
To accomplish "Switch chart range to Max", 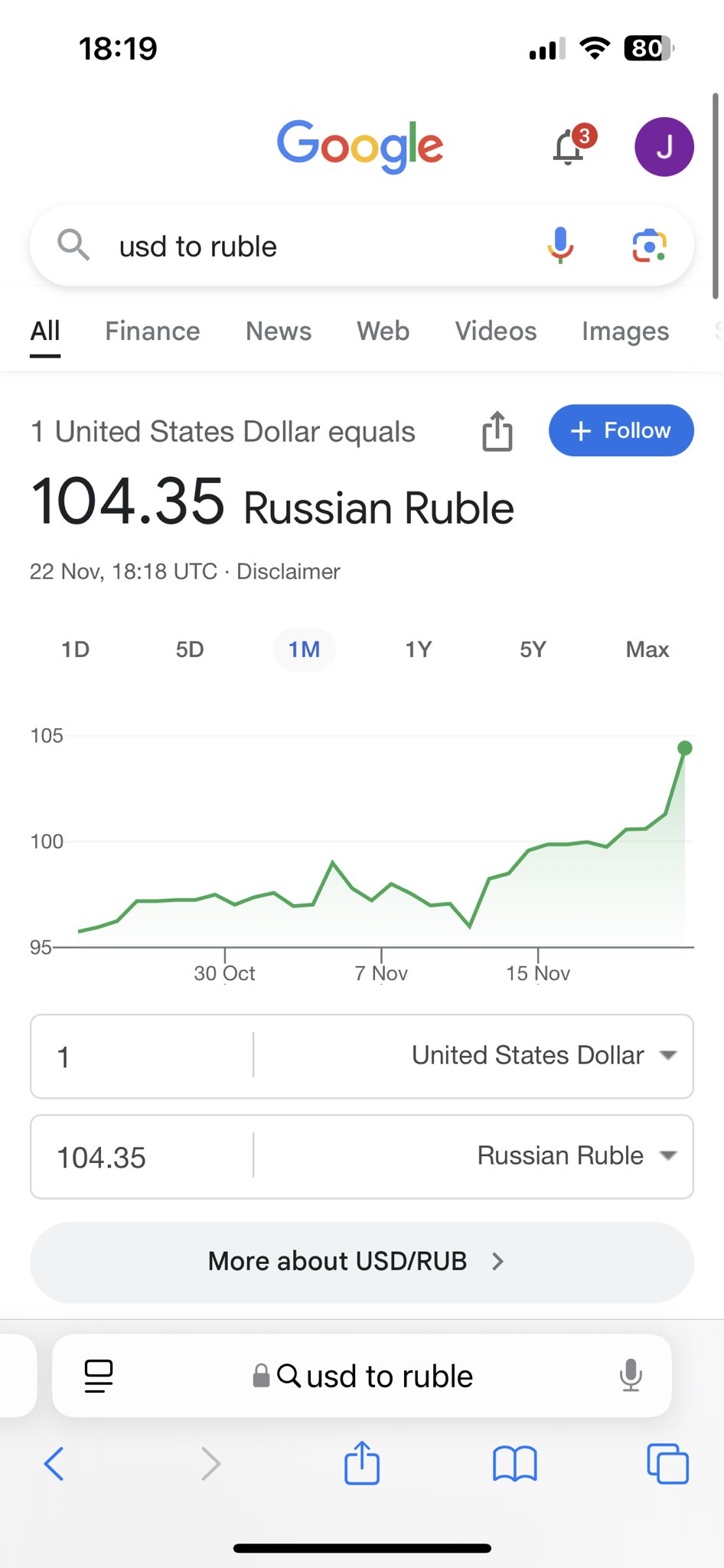I will (x=647, y=649).
